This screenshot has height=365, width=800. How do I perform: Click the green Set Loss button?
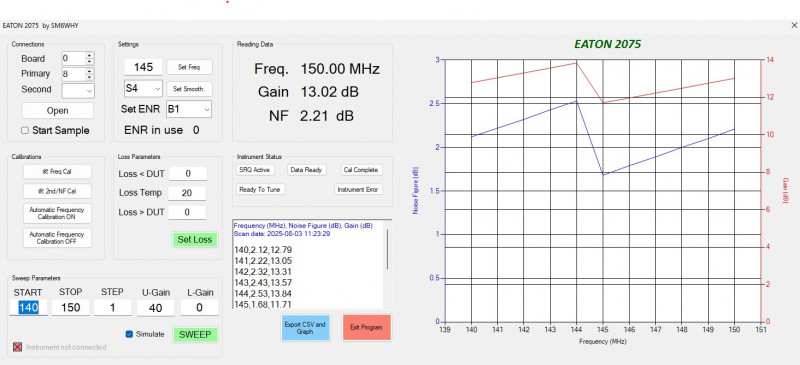coord(195,239)
